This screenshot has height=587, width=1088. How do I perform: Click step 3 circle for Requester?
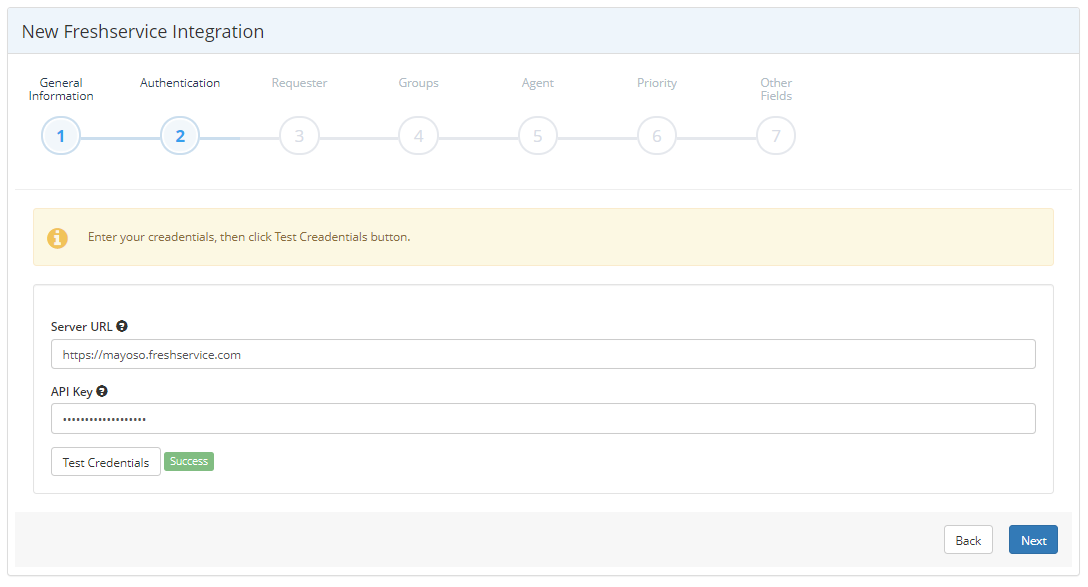[299, 135]
